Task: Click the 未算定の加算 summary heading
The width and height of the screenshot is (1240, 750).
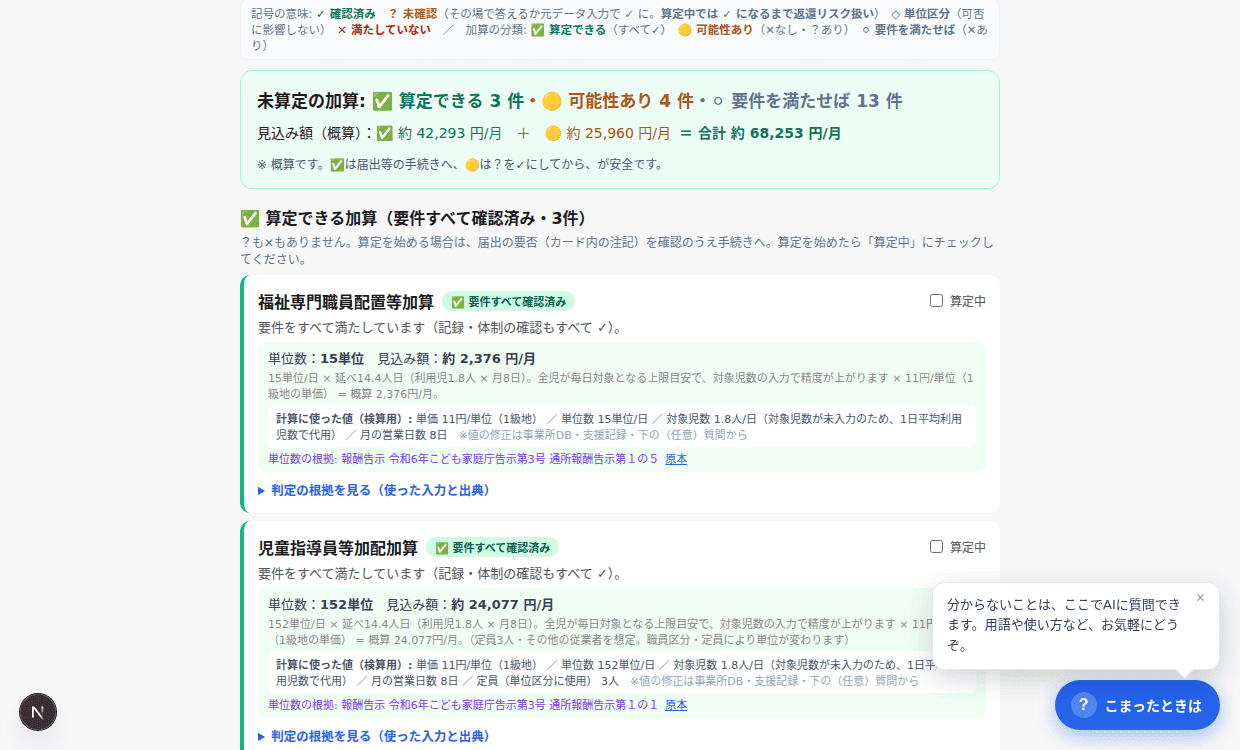Action: point(311,101)
